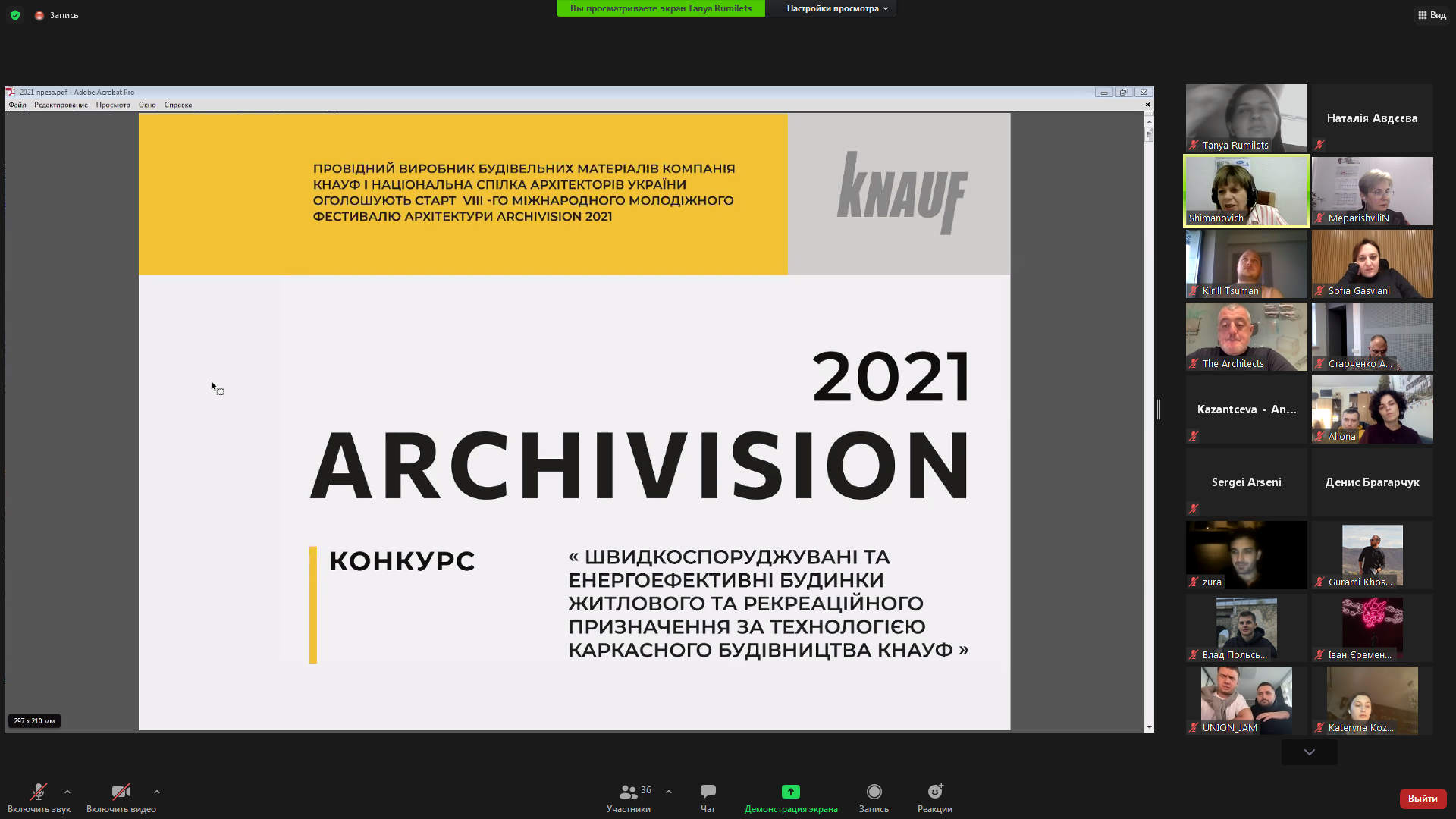Click the red Выйти leave button

click(1423, 799)
